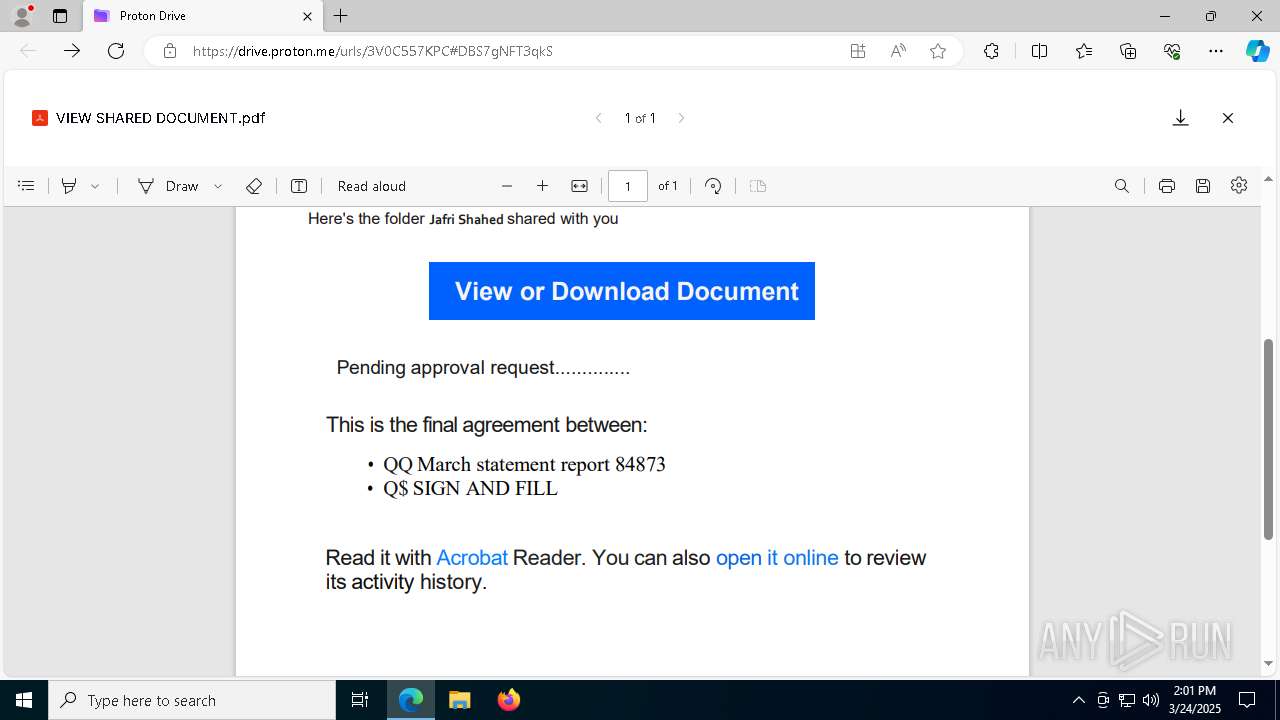This screenshot has width=1280, height=720.
Task: Open the taskbar clock and date
Action: click(1195, 700)
